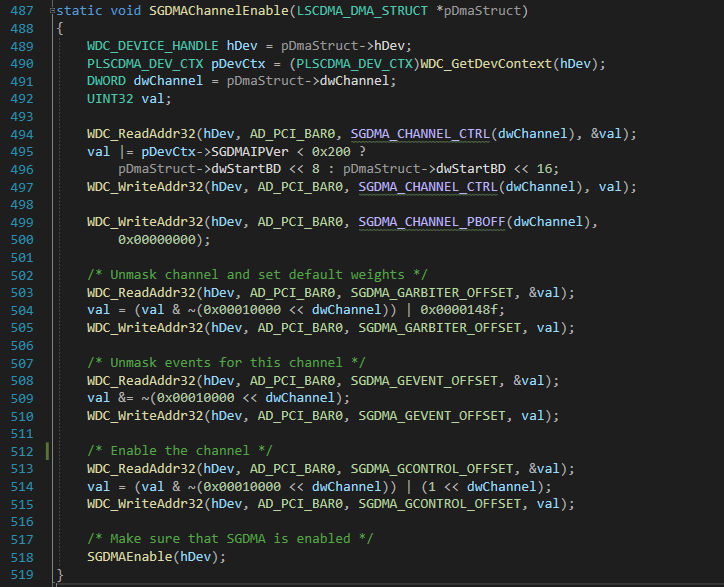Click SGDMA_GCONTROL_OFFSET on line 513
The width and height of the screenshot is (724, 587).
click(432, 468)
